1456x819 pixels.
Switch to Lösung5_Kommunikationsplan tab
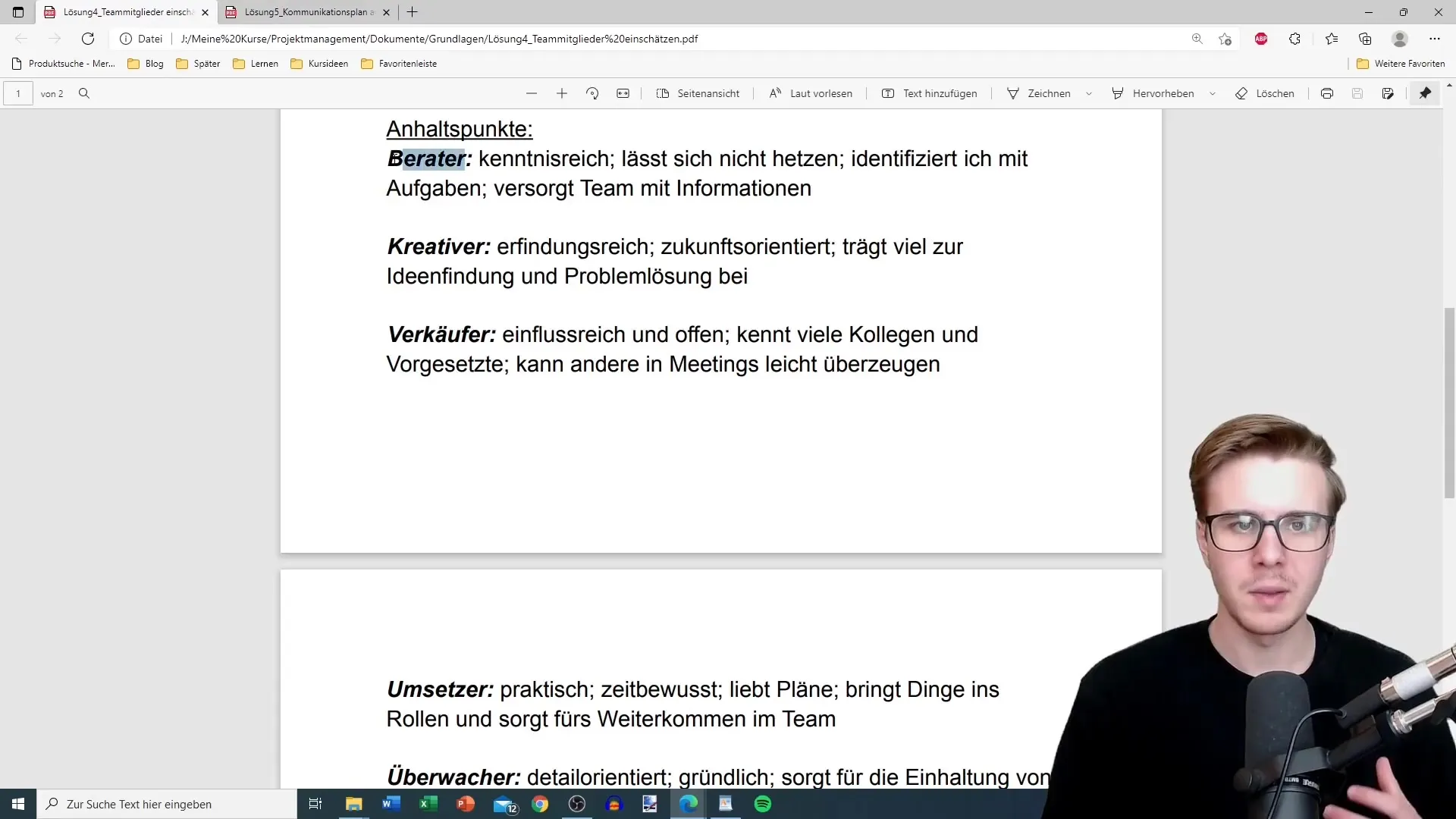click(309, 12)
